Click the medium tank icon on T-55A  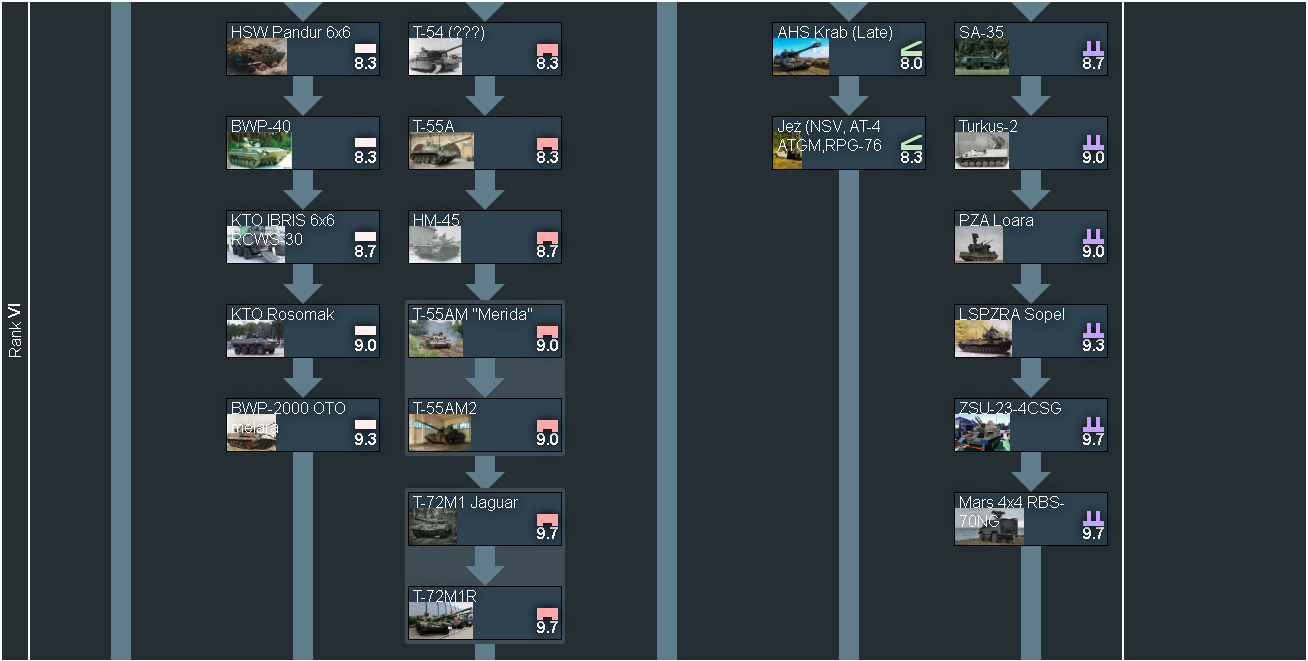(x=547, y=142)
